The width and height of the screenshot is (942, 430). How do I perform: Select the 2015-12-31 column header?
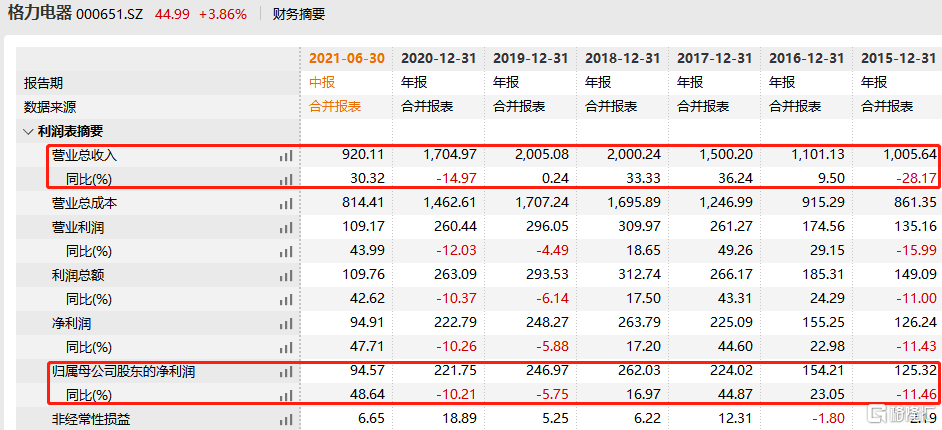898,58
